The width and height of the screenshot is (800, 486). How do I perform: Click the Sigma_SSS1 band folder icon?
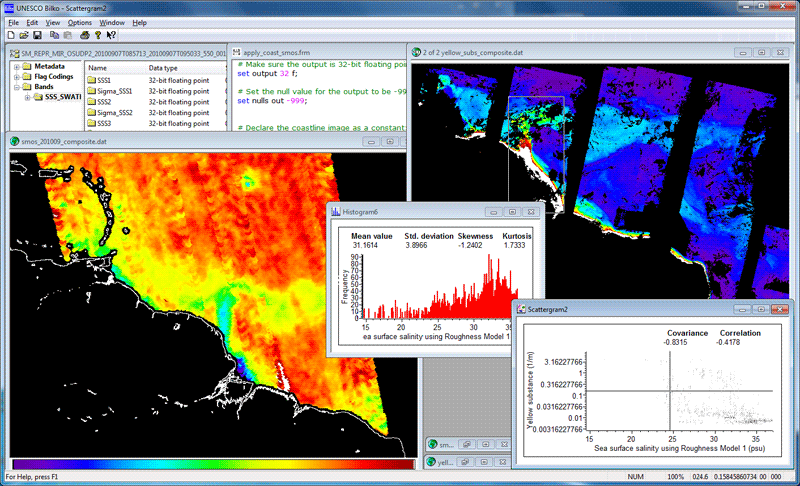click(91, 91)
